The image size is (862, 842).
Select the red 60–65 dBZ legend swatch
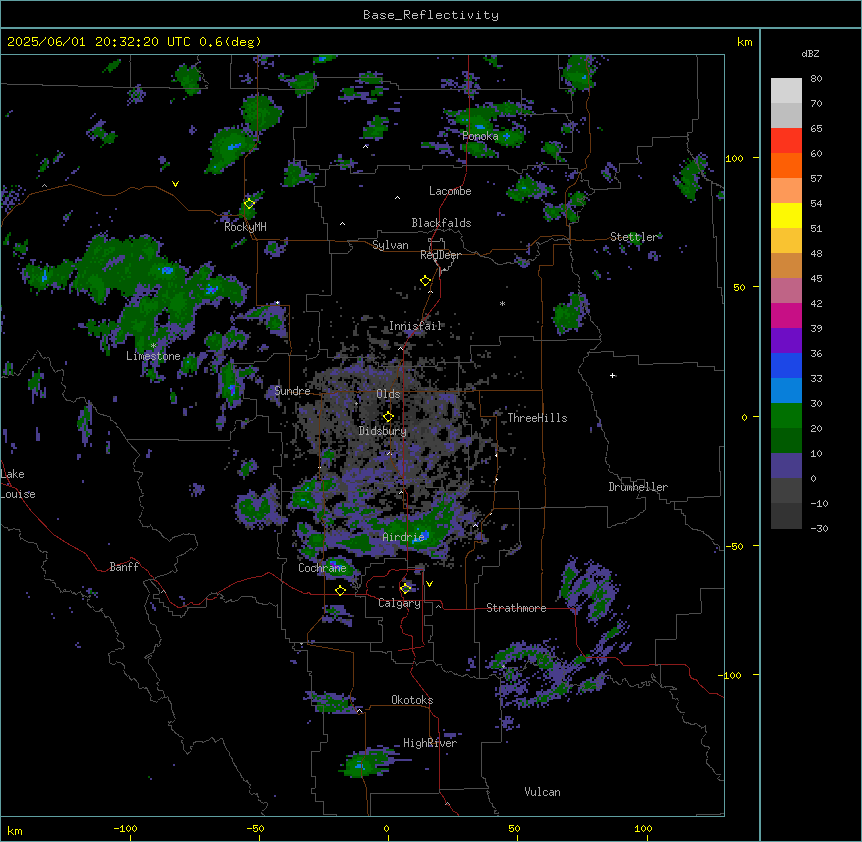coord(786,141)
